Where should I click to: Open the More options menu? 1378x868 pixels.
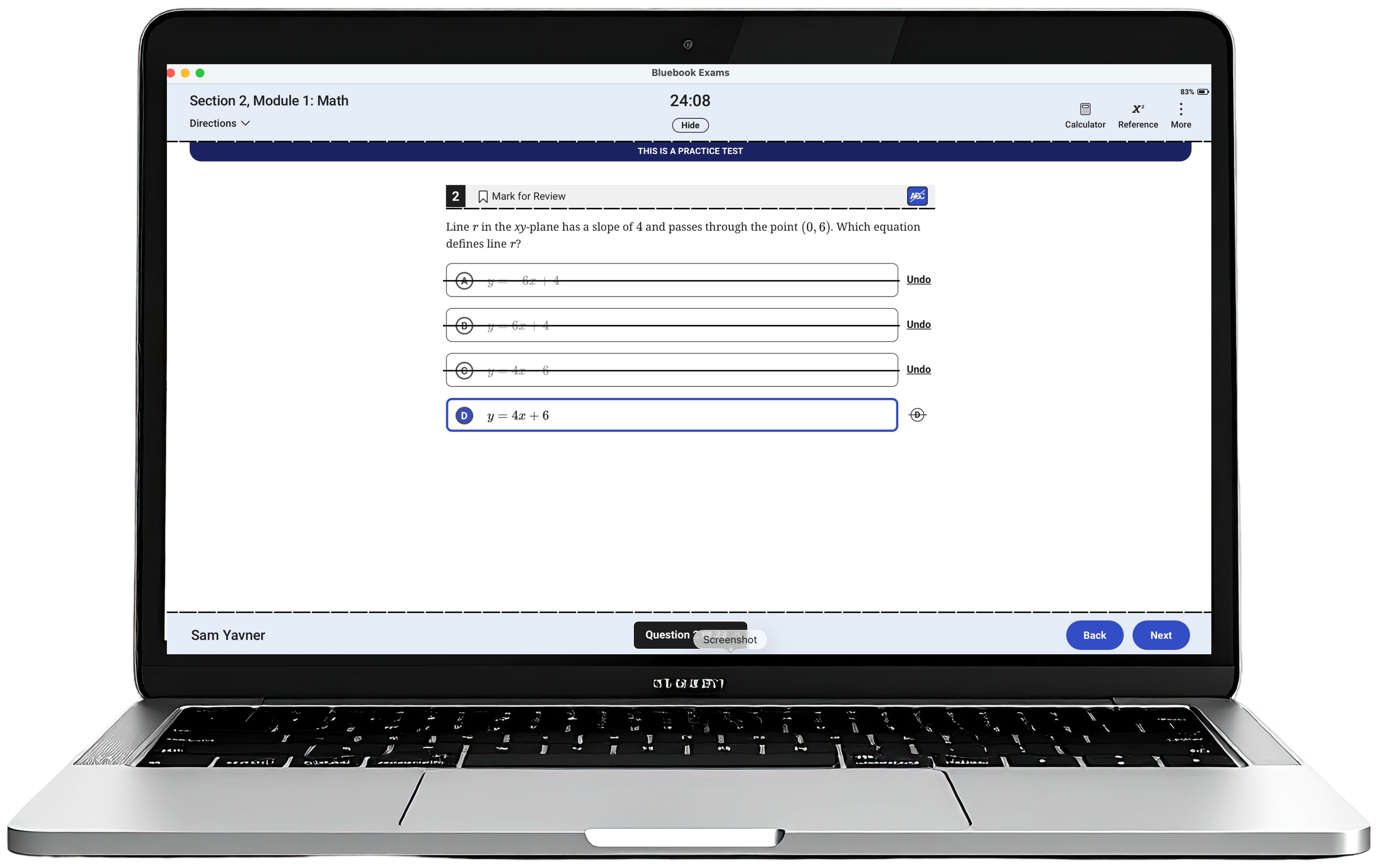tap(1181, 115)
